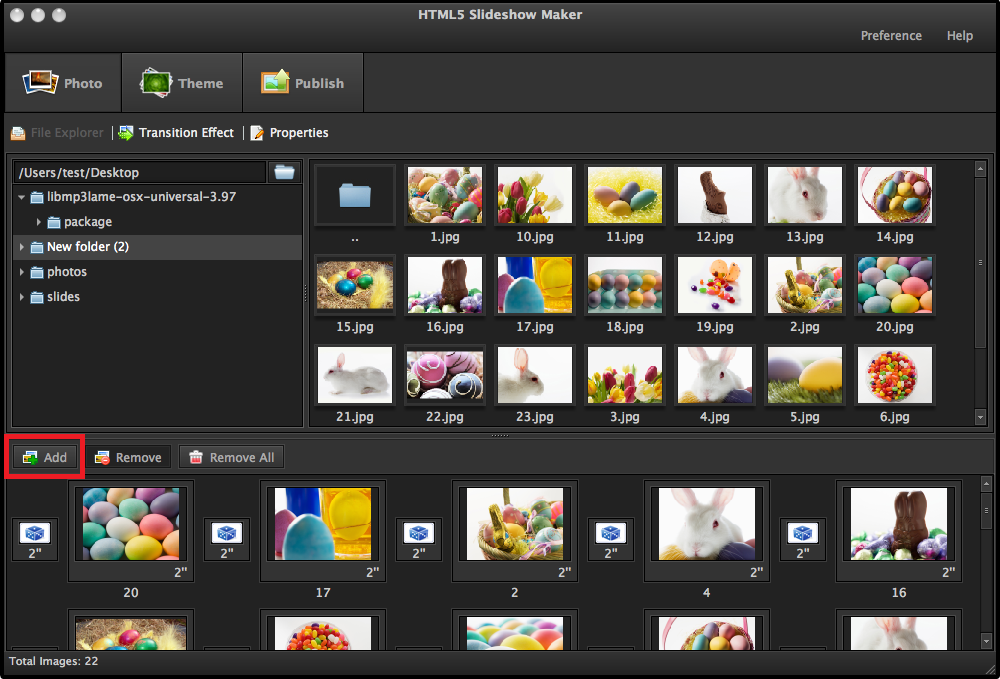The image size is (1000, 679).
Task: Switch to the Theme tab
Action: click(x=182, y=83)
